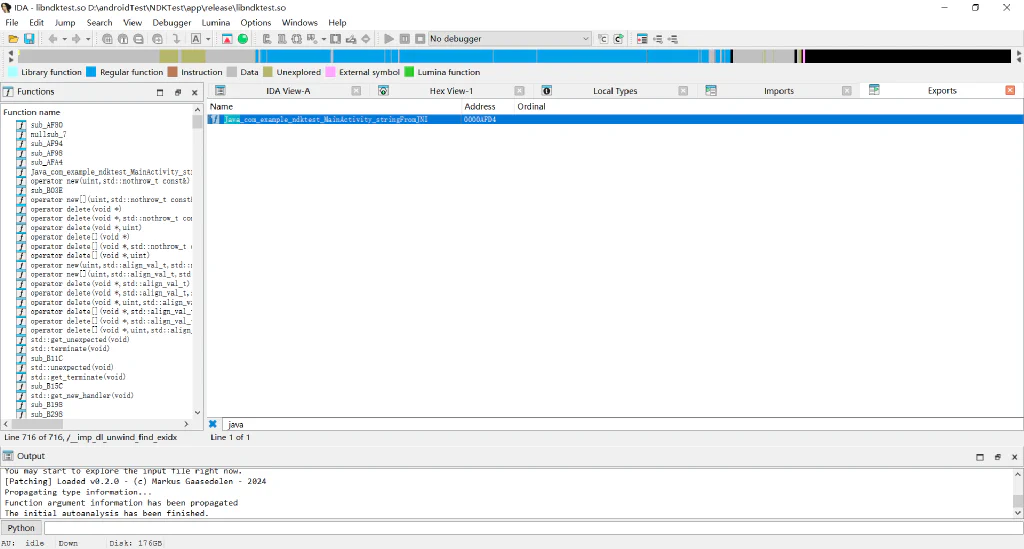Switch to the Hex View-1 tab
Viewport: 1024px width, 549px height.
451,91
